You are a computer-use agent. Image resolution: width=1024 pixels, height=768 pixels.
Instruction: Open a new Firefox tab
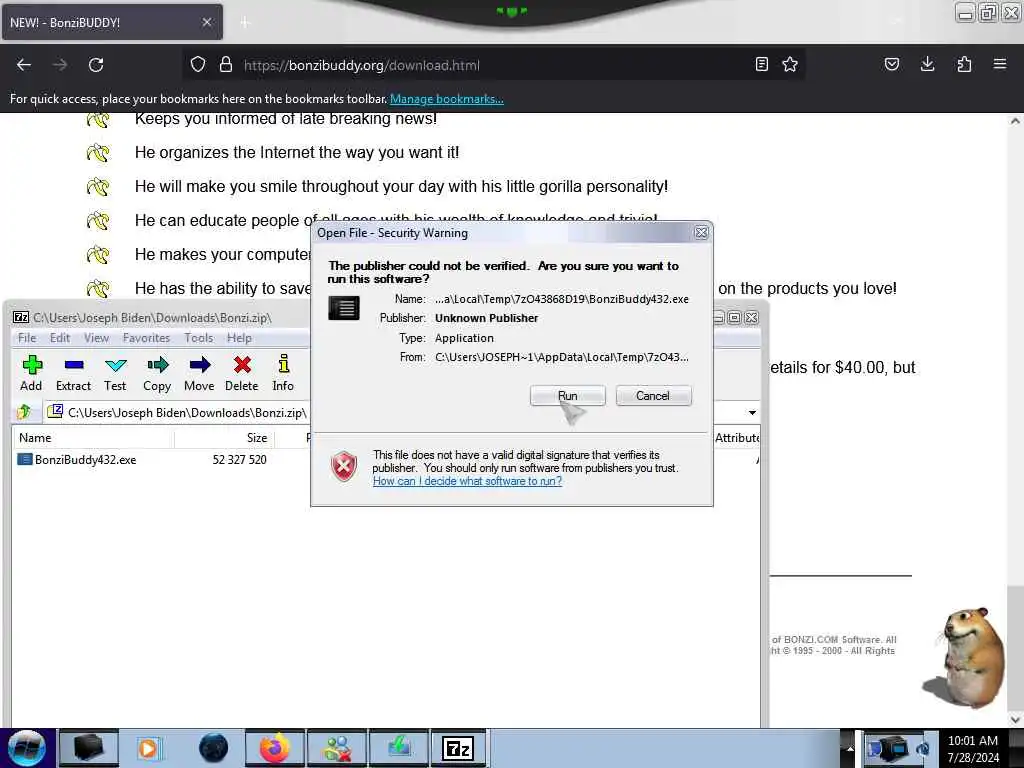click(245, 23)
